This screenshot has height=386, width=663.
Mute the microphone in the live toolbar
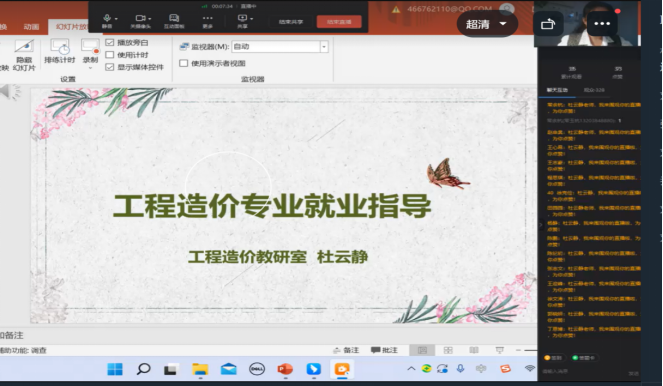point(107,21)
